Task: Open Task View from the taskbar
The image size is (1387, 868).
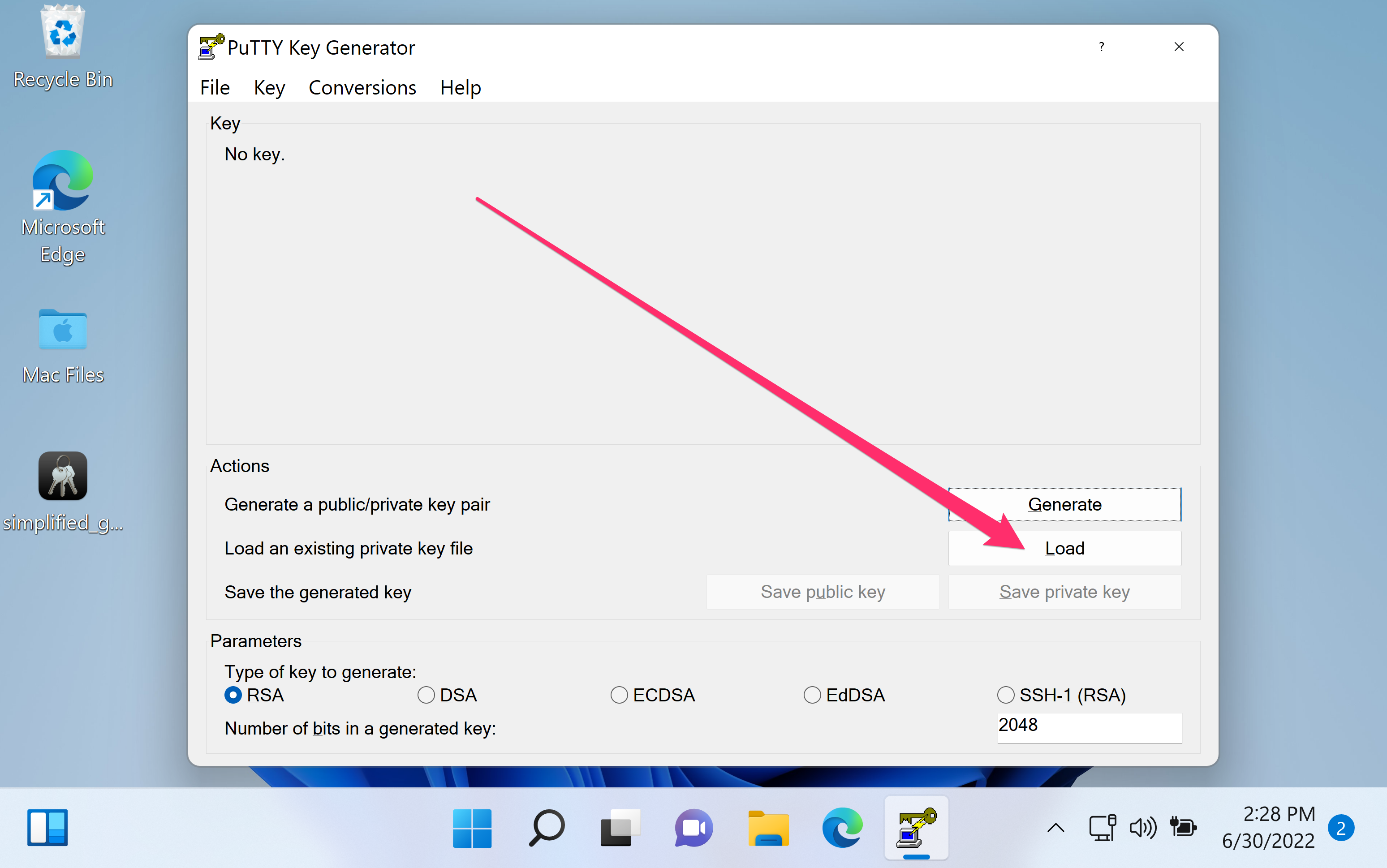Action: click(x=620, y=828)
